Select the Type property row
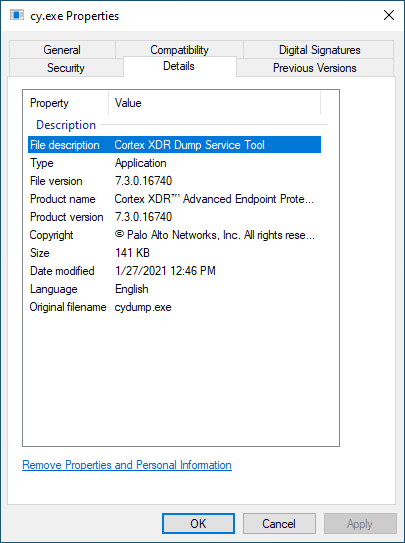Screen dimensions: 405x543 [174, 163]
